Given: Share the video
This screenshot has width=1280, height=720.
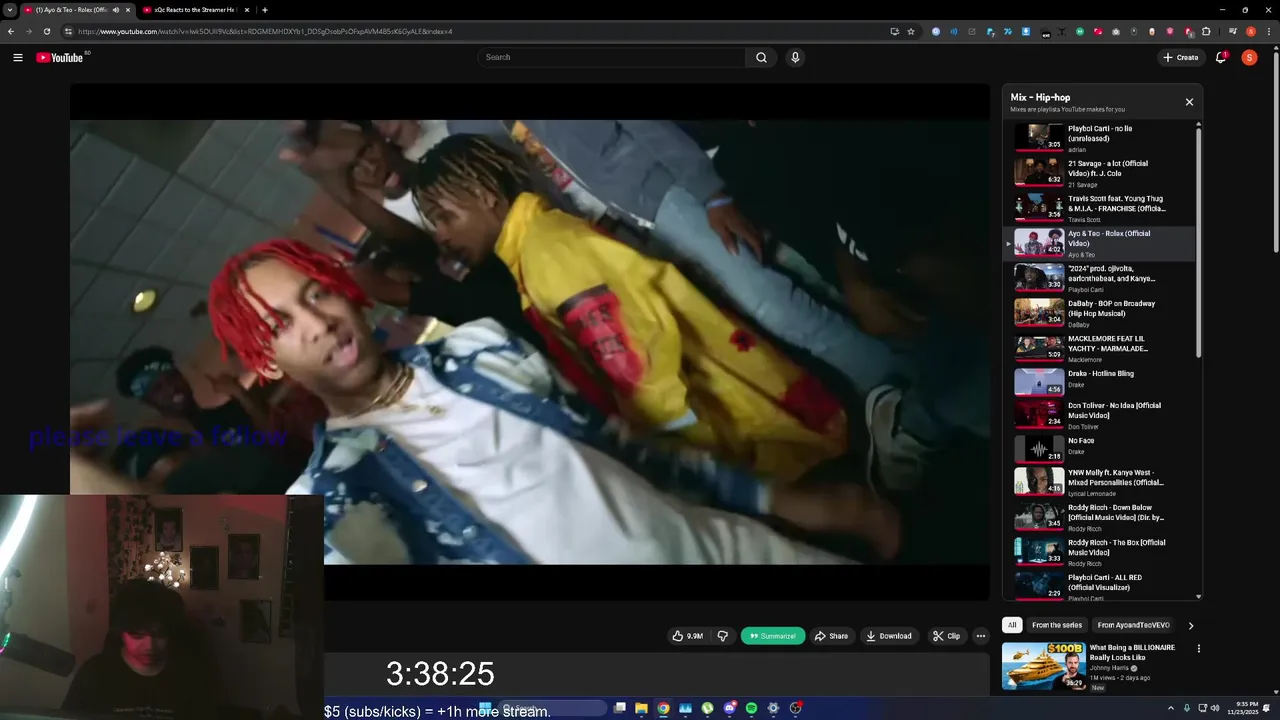Looking at the screenshot, I should click(831, 636).
